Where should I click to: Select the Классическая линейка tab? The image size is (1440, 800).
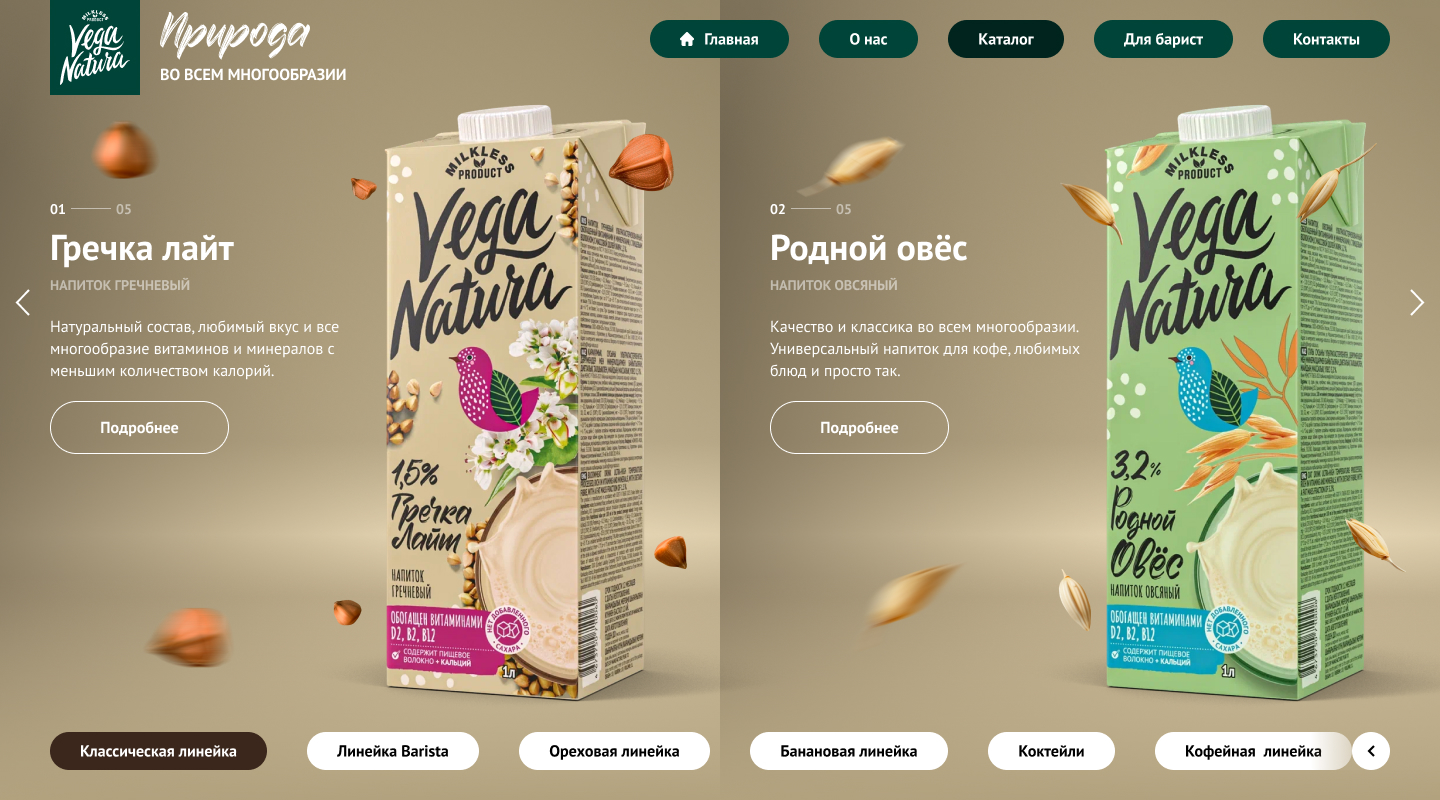point(158,751)
